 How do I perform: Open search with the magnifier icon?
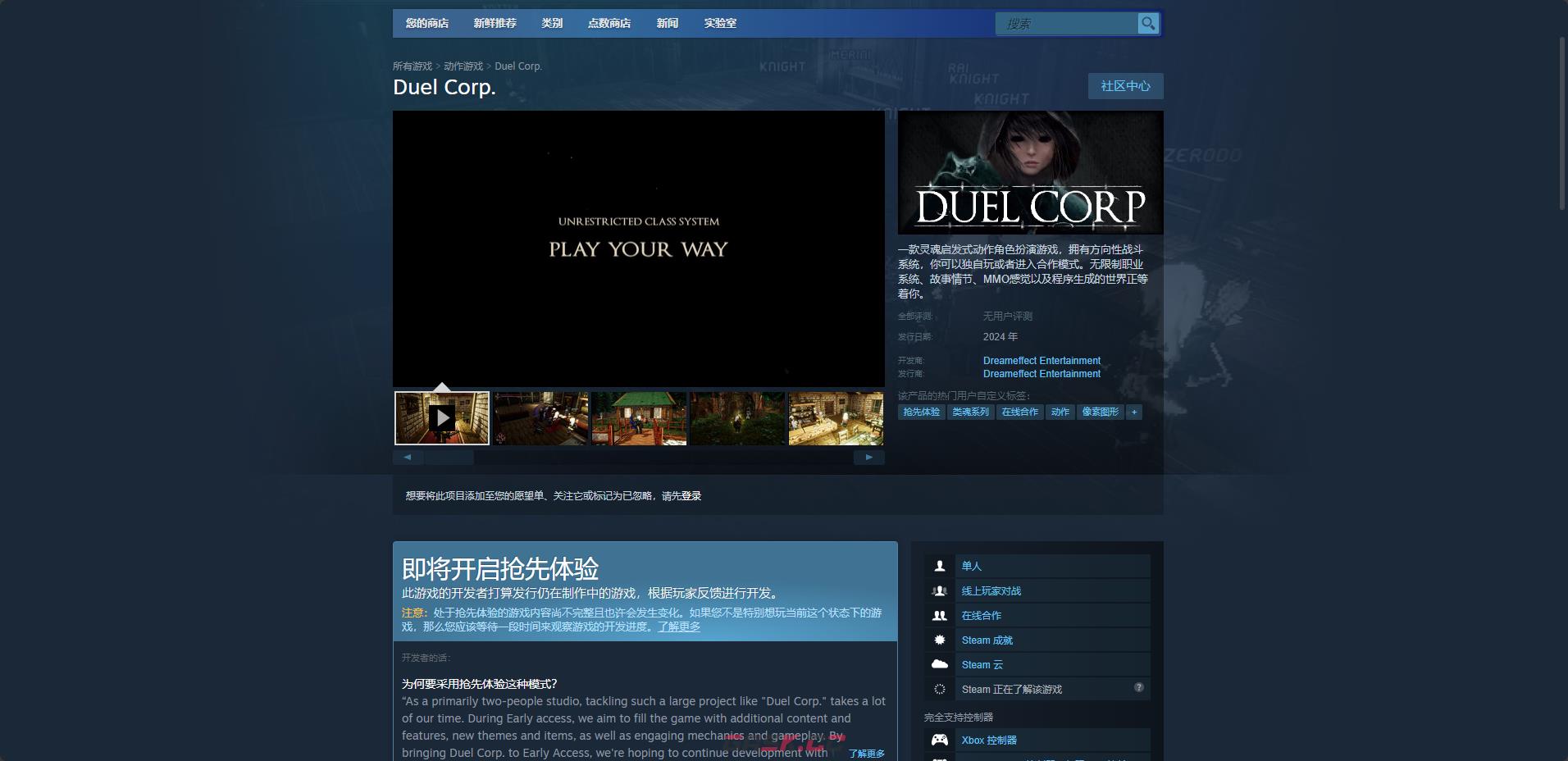pos(1147,24)
